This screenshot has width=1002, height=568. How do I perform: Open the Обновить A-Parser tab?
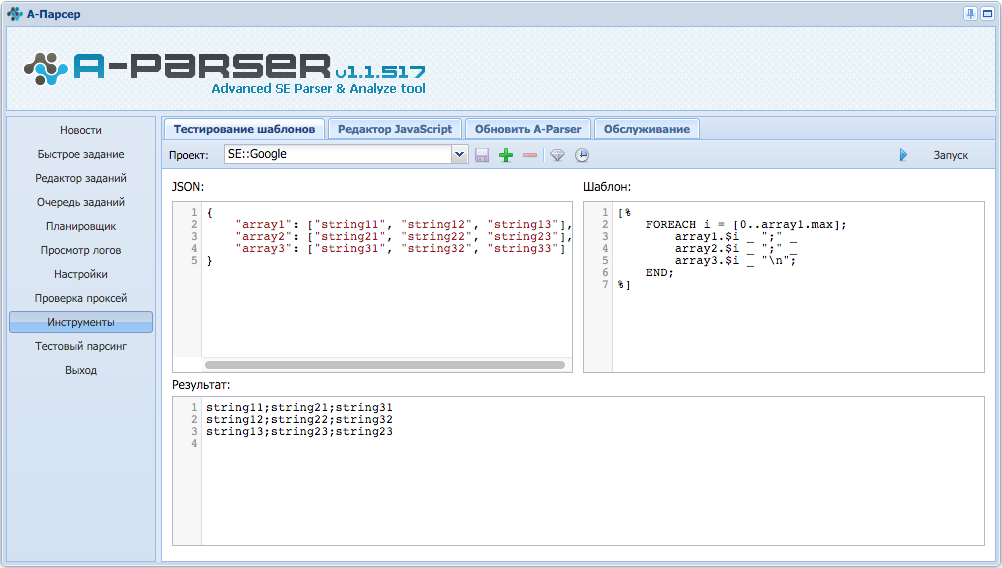pos(528,129)
